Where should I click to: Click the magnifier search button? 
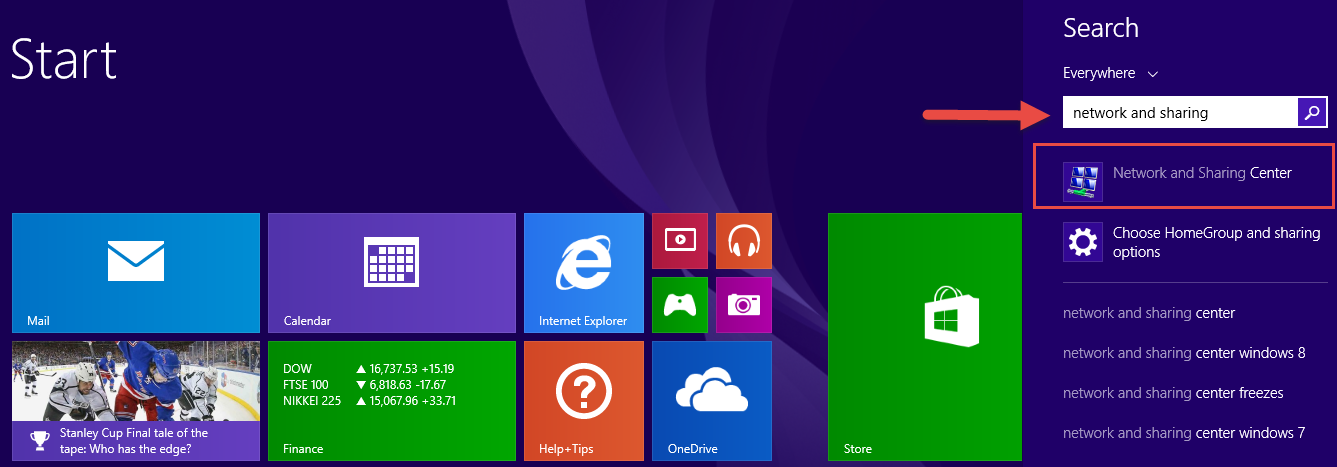tap(1312, 113)
